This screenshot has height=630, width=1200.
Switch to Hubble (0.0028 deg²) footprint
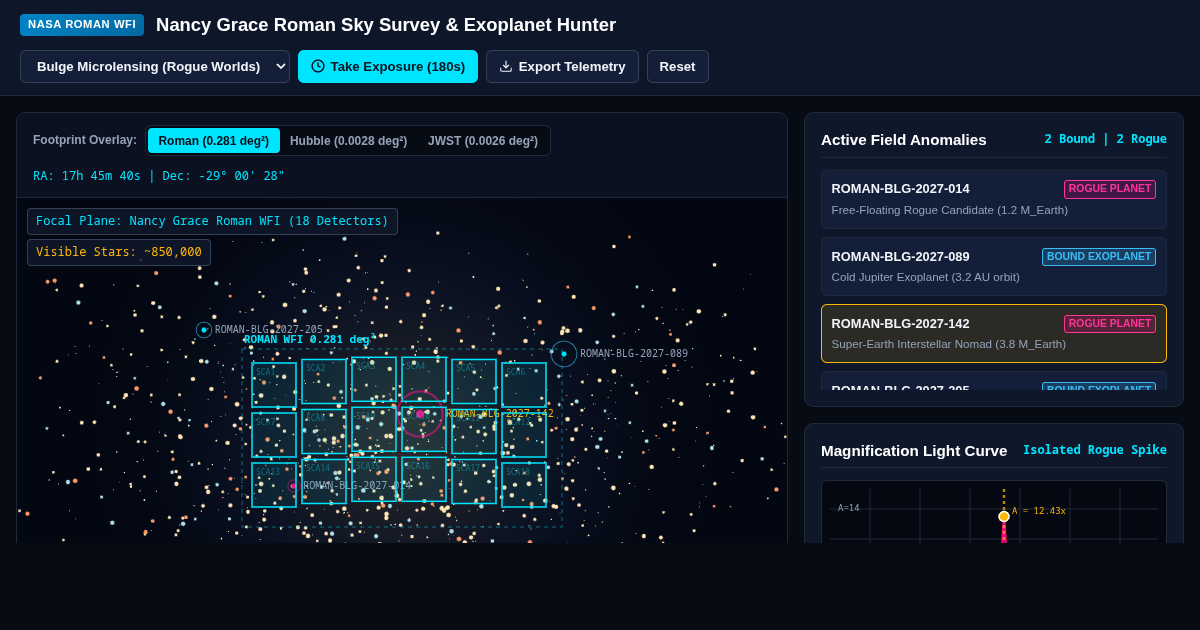[x=348, y=140]
